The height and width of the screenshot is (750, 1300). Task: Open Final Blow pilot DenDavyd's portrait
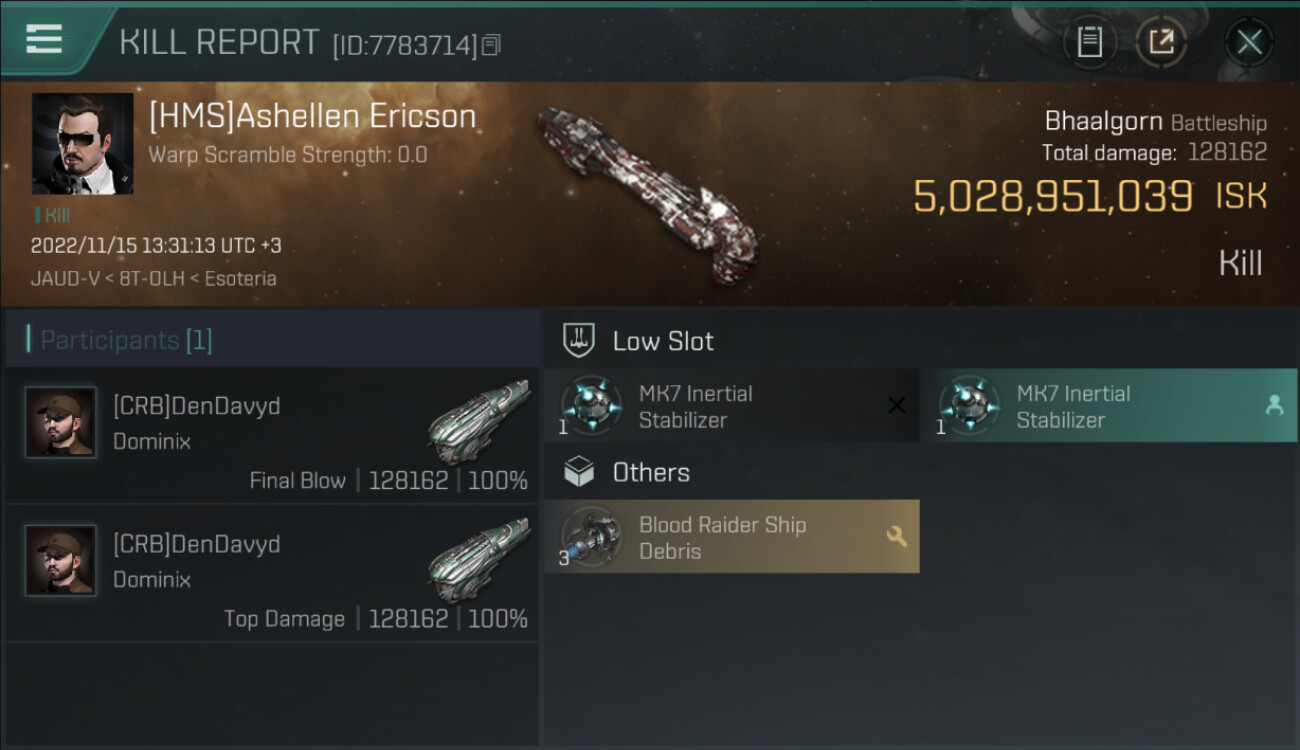click(61, 422)
